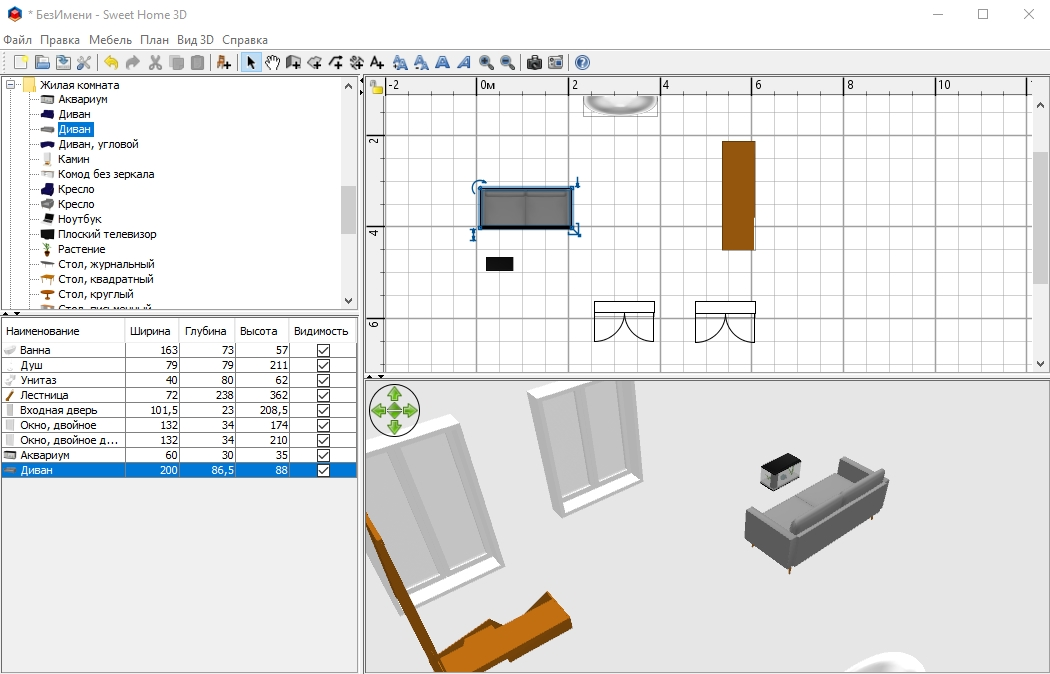Open the Create photo camera icon

[534, 62]
